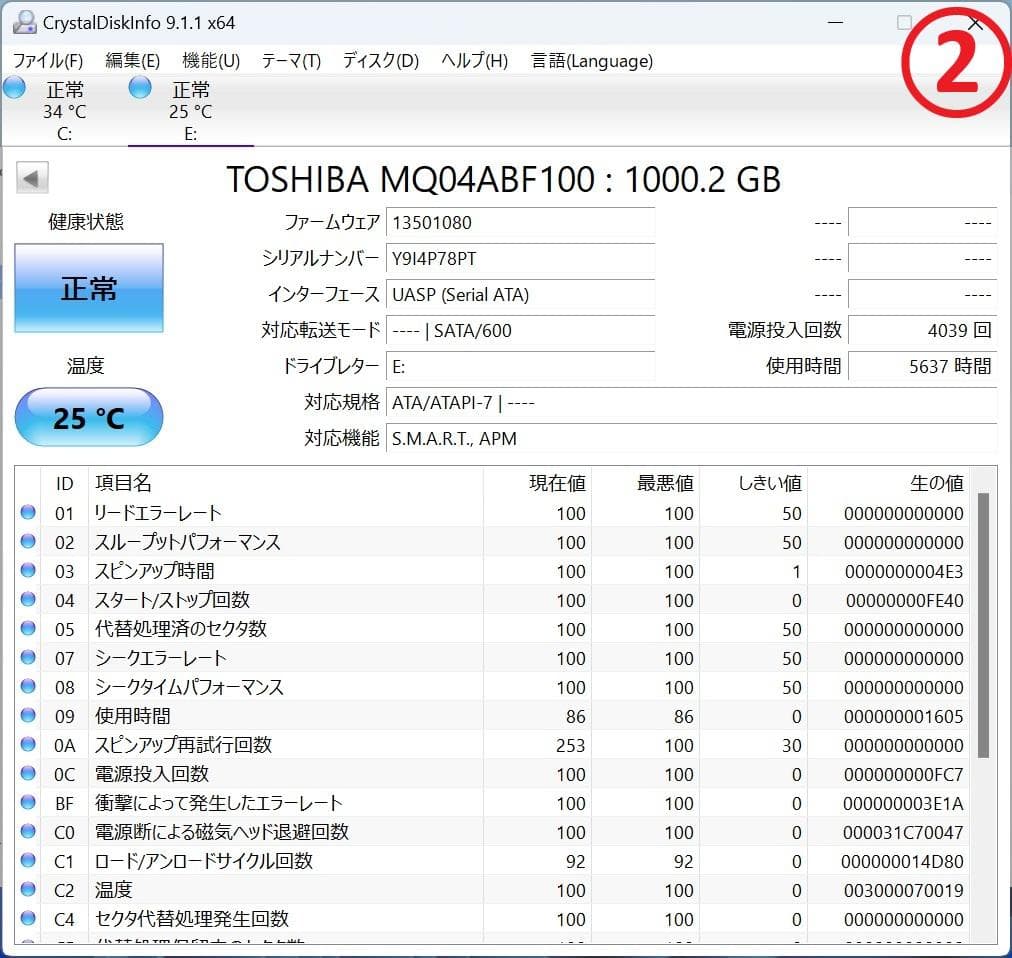Screen dimensions: 1012x958
Task: Click the blue health indicator above the E: drive
Action: (x=138, y=88)
